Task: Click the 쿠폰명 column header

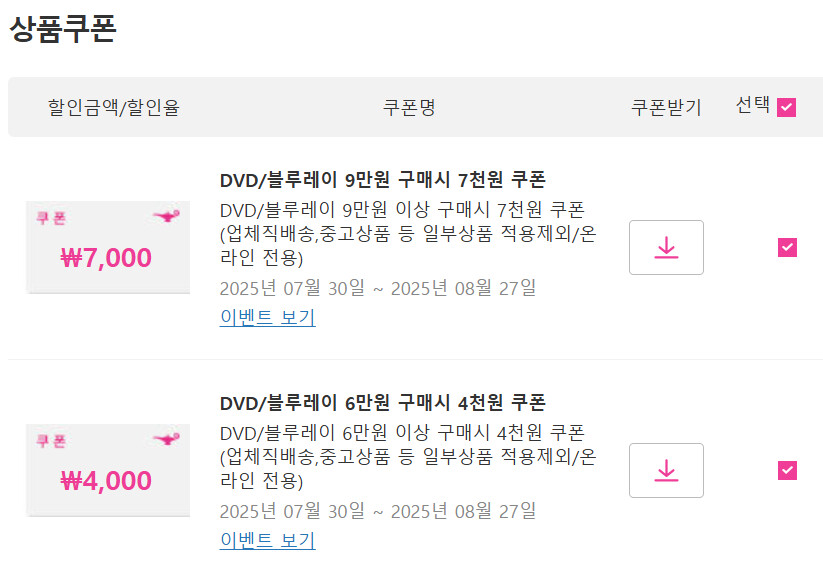Action: coord(409,107)
